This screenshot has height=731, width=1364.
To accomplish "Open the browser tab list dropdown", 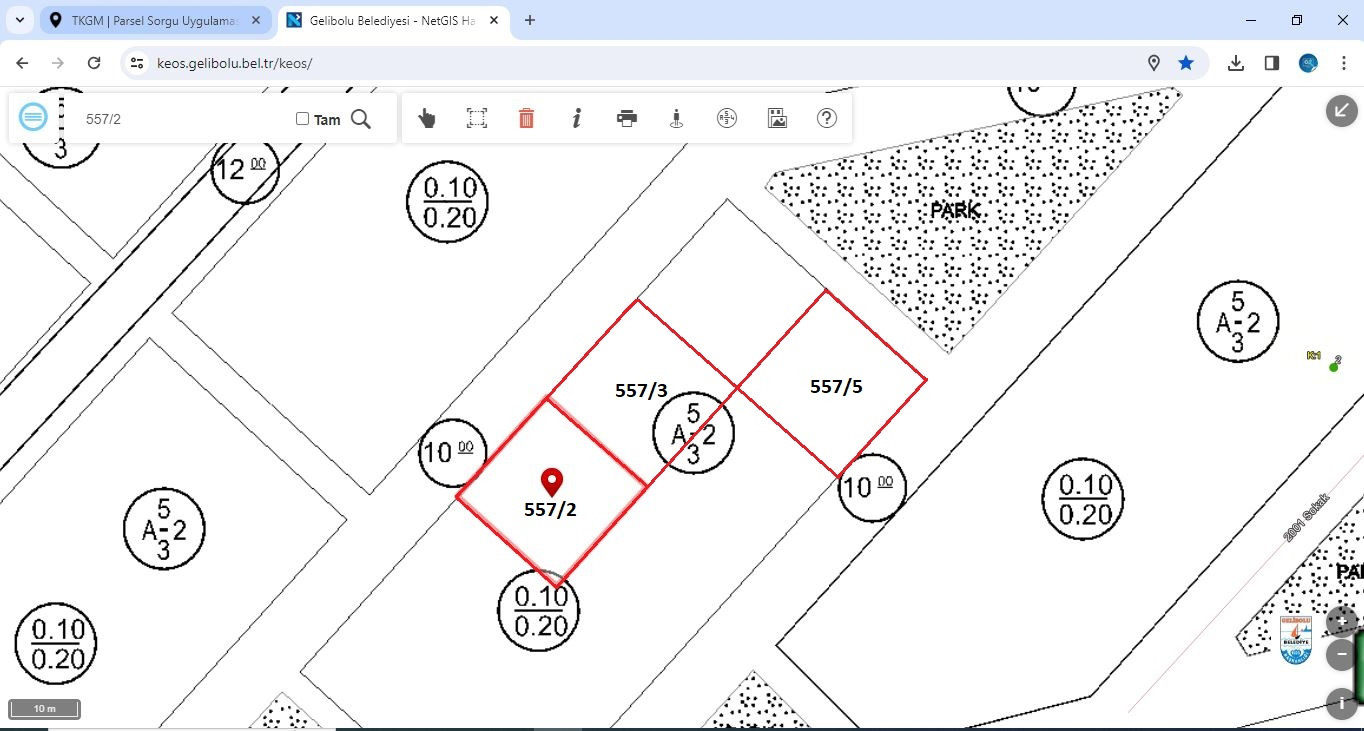I will coord(20,20).
